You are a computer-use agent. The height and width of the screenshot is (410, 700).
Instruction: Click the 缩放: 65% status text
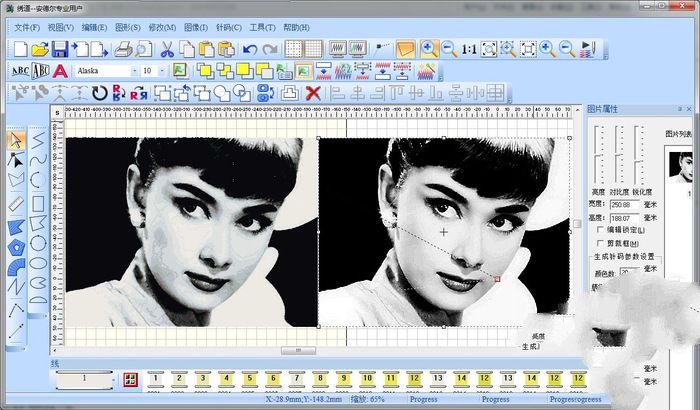pos(367,399)
